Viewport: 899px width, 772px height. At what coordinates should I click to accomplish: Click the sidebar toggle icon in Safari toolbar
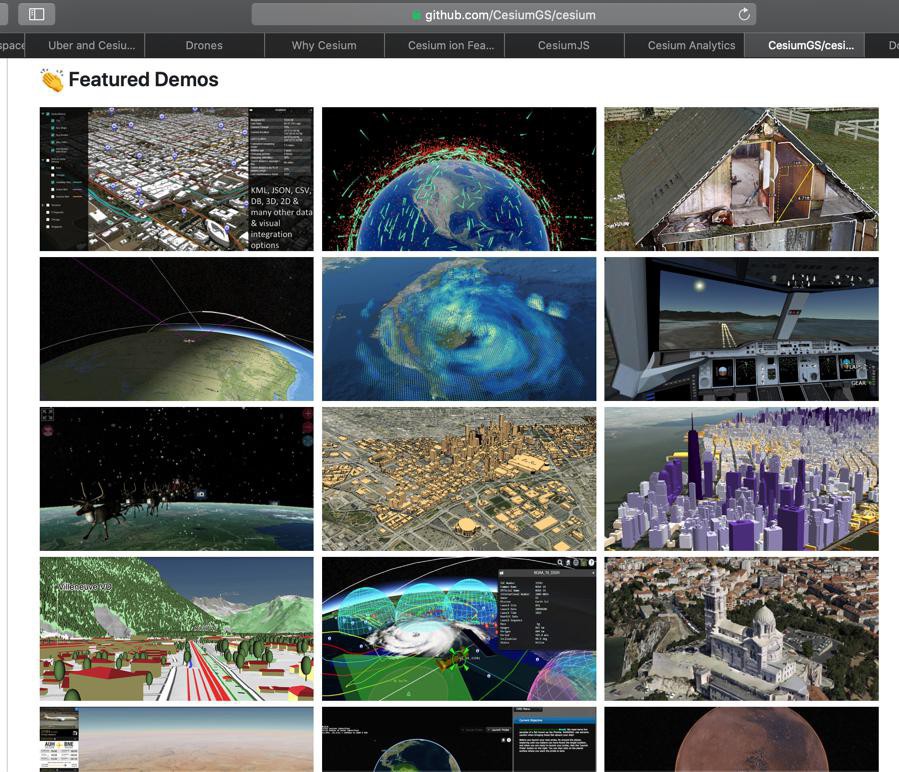pos(36,14)
